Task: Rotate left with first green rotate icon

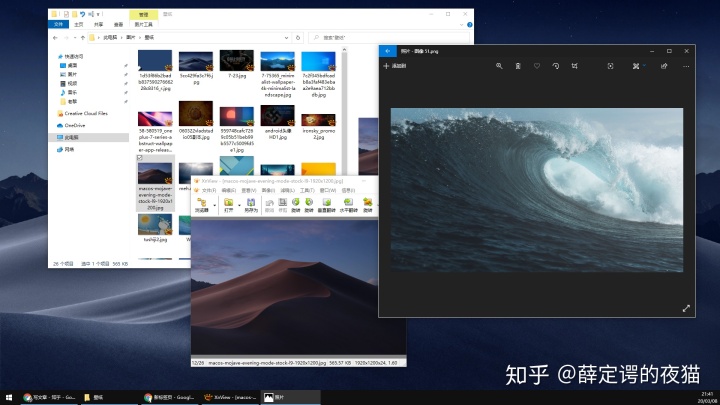Action: point(296,205)
